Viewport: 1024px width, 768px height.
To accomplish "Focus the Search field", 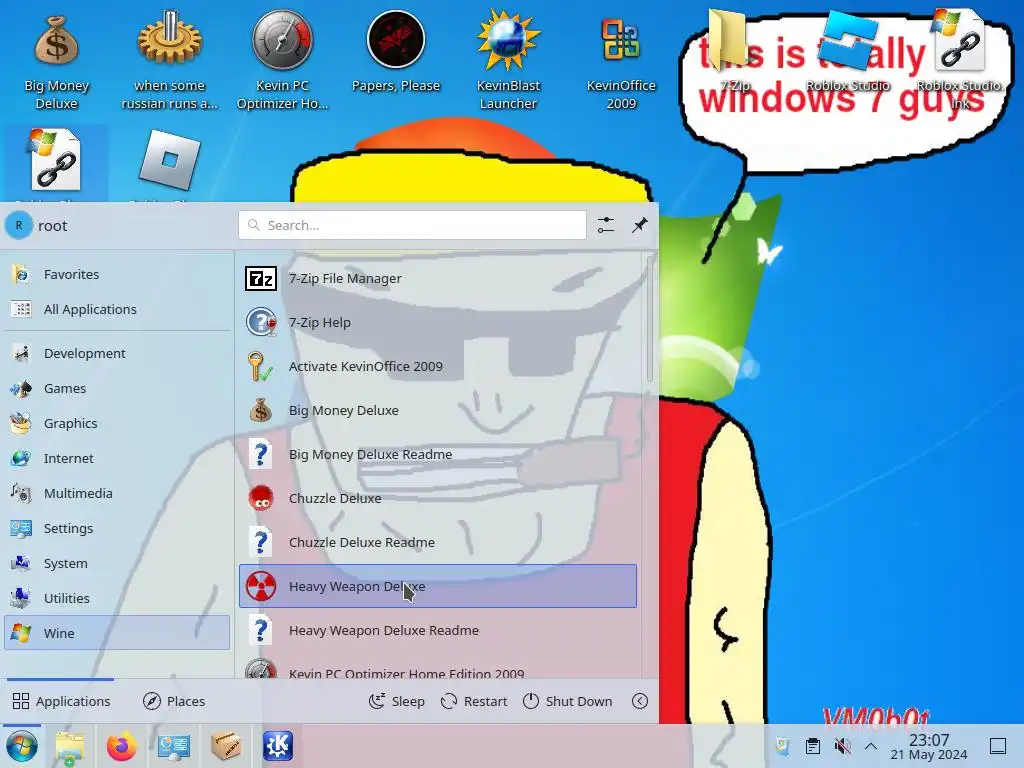I will coord(412,225).
